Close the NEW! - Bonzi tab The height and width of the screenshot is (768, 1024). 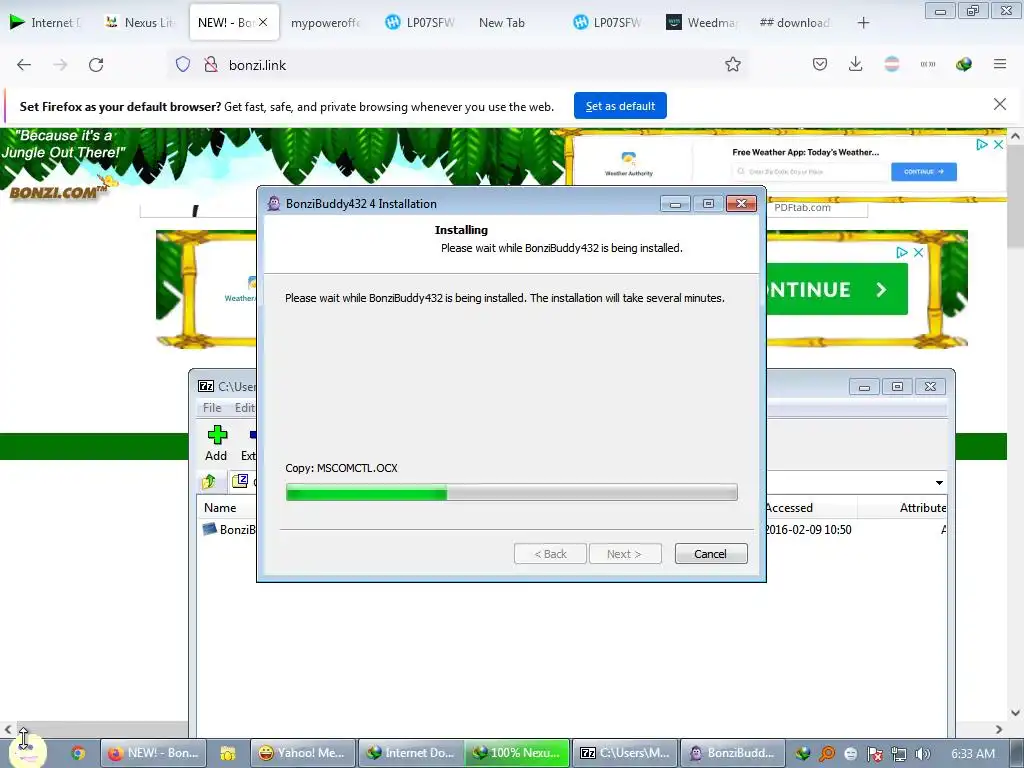[263, 22]
